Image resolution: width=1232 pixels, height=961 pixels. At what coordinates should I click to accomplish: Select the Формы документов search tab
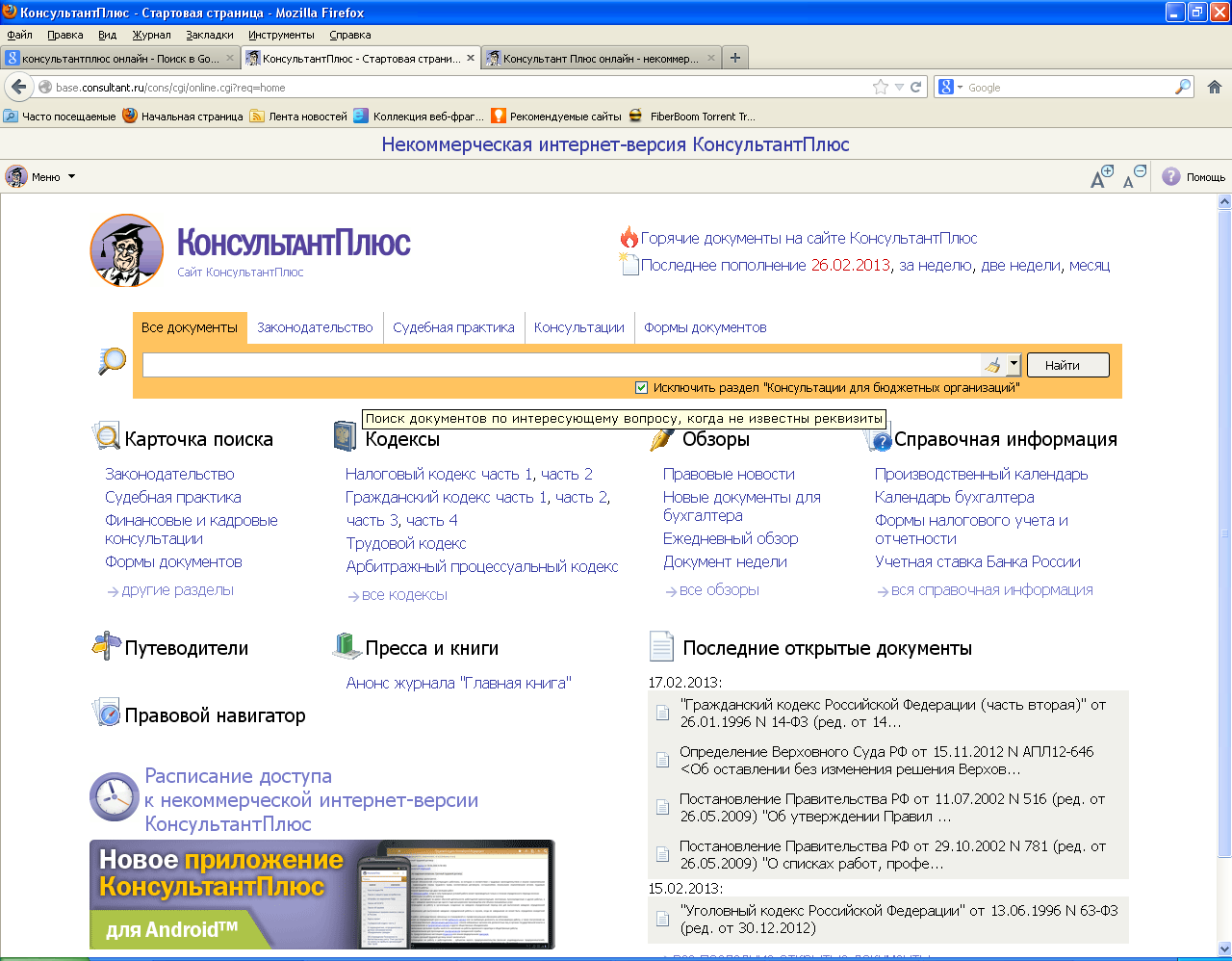point(706,327)
